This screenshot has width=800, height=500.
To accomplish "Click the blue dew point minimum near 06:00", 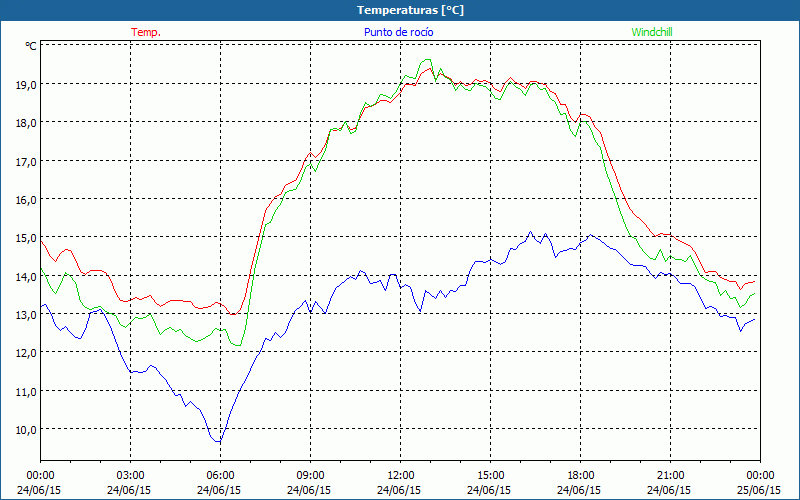I will click(x=218, y=441).
